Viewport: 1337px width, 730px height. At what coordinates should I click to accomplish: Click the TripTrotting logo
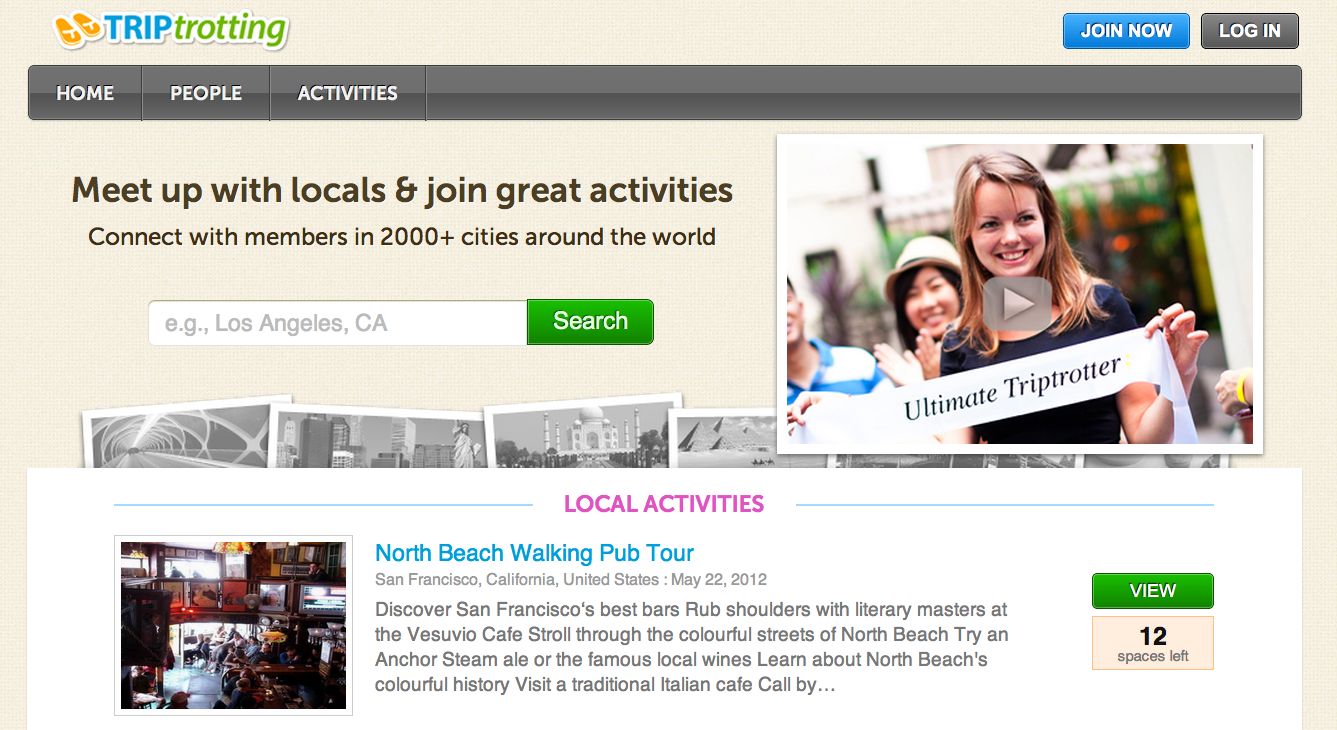171,29
